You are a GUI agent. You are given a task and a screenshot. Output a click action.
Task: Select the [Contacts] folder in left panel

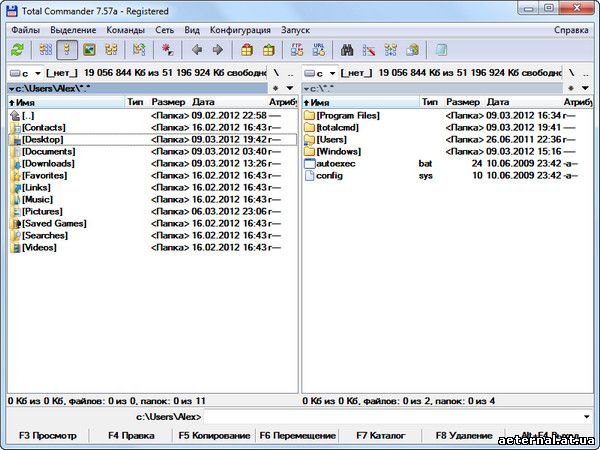pyautogui.click(x=152, y=127)
